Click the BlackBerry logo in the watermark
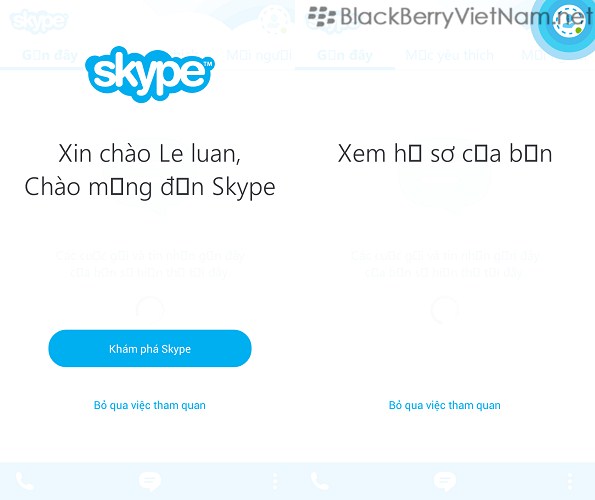Image resolution: width=595 pixels, height=500 pixels. 322,17
